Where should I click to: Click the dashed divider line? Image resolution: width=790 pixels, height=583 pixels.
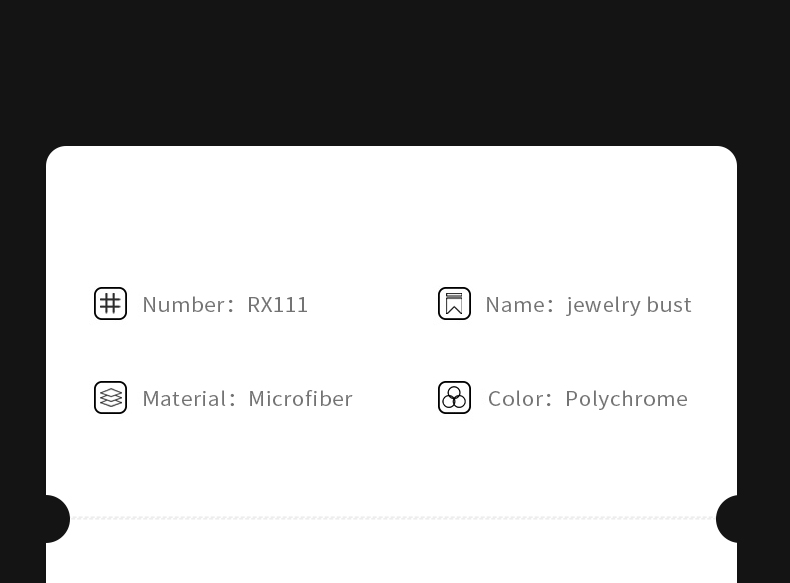(392, 518)
